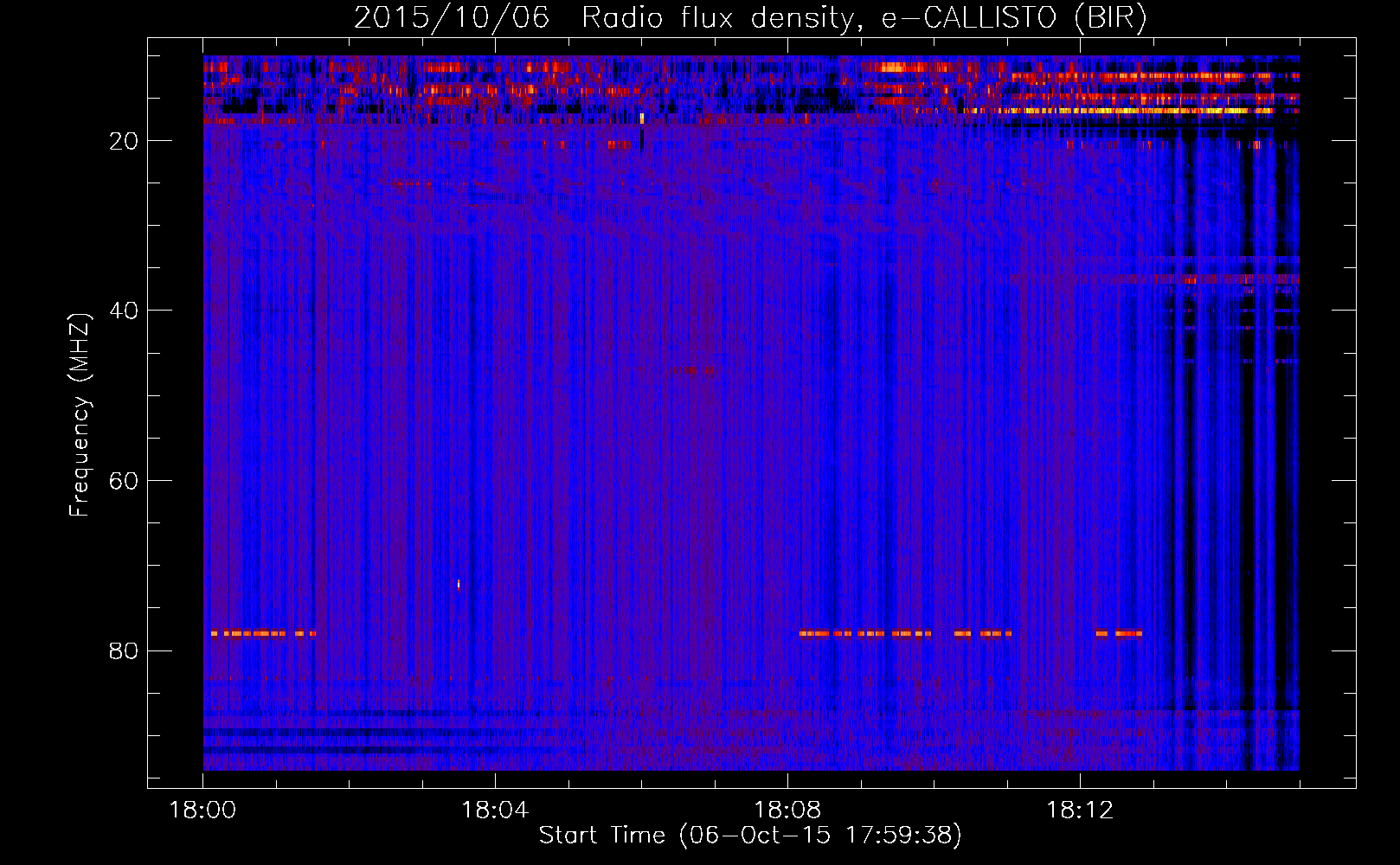
Task: Click the '18:04' time tick label
Action: click(495, 811)
